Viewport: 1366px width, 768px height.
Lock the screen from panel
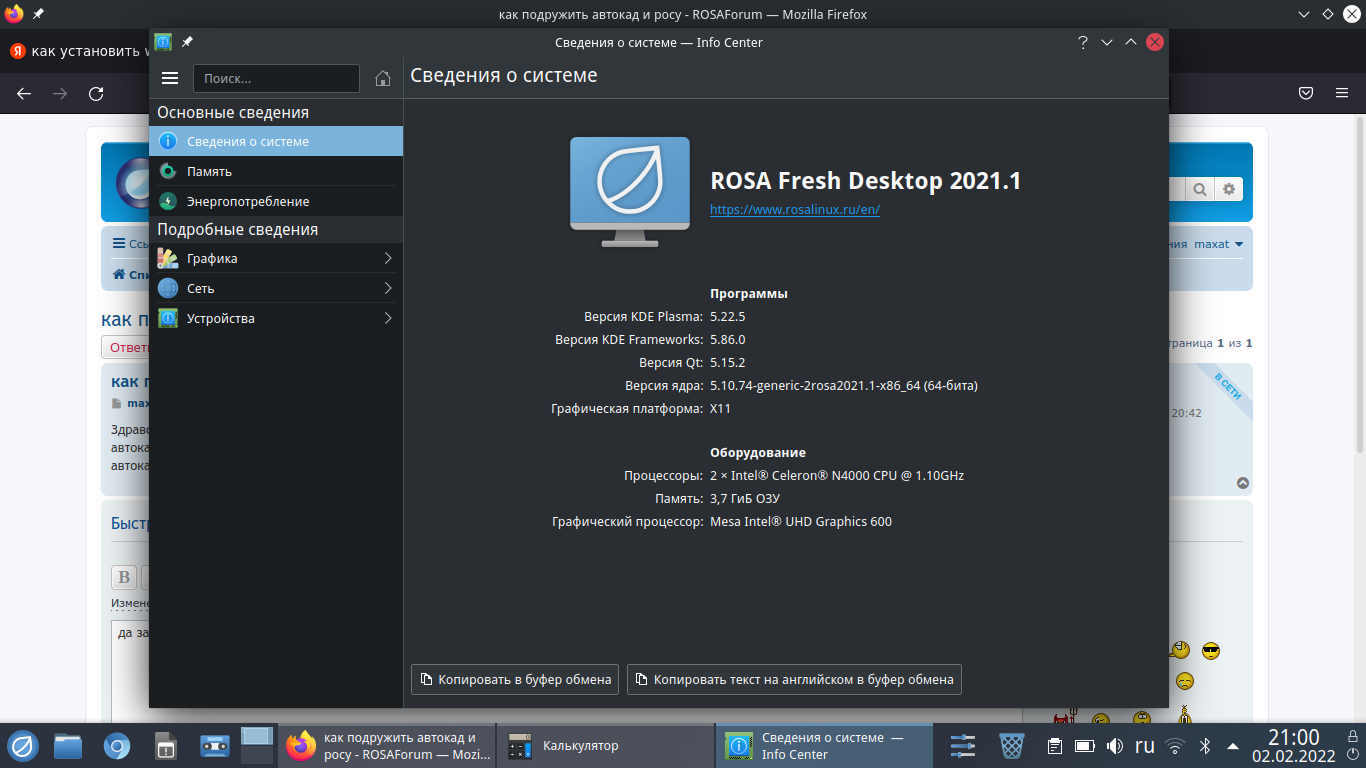pos(1355,736)
